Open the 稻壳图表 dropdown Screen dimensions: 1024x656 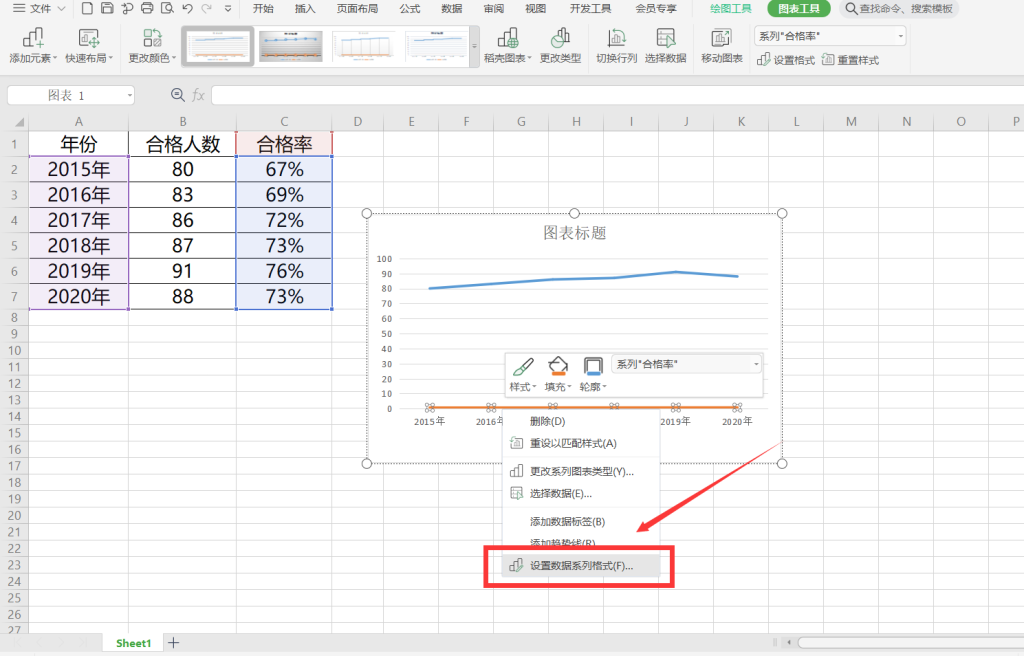[x=507, y=46]
